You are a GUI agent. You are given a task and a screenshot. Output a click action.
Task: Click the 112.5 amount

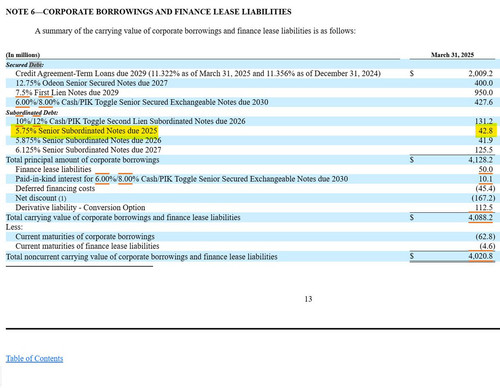484,208
